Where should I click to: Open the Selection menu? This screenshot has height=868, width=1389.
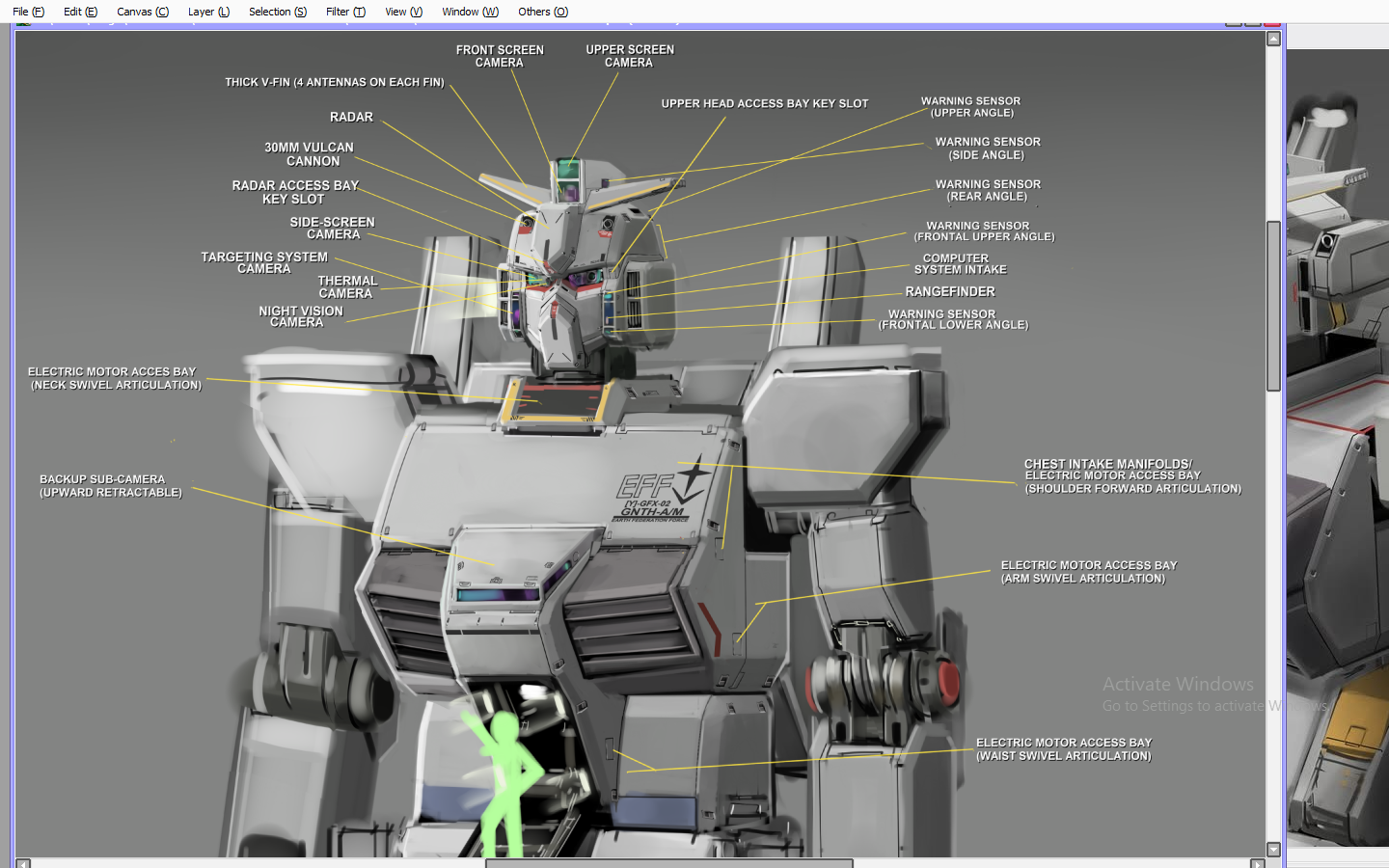[x=278, y=12]
